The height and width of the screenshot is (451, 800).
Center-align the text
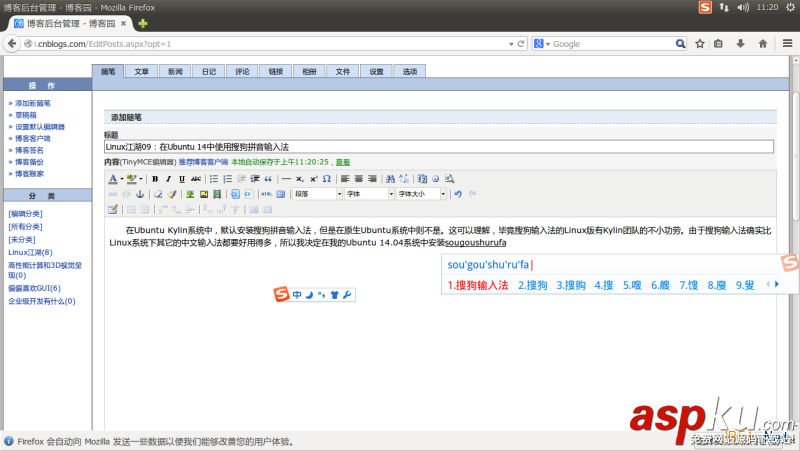[359, 179]
